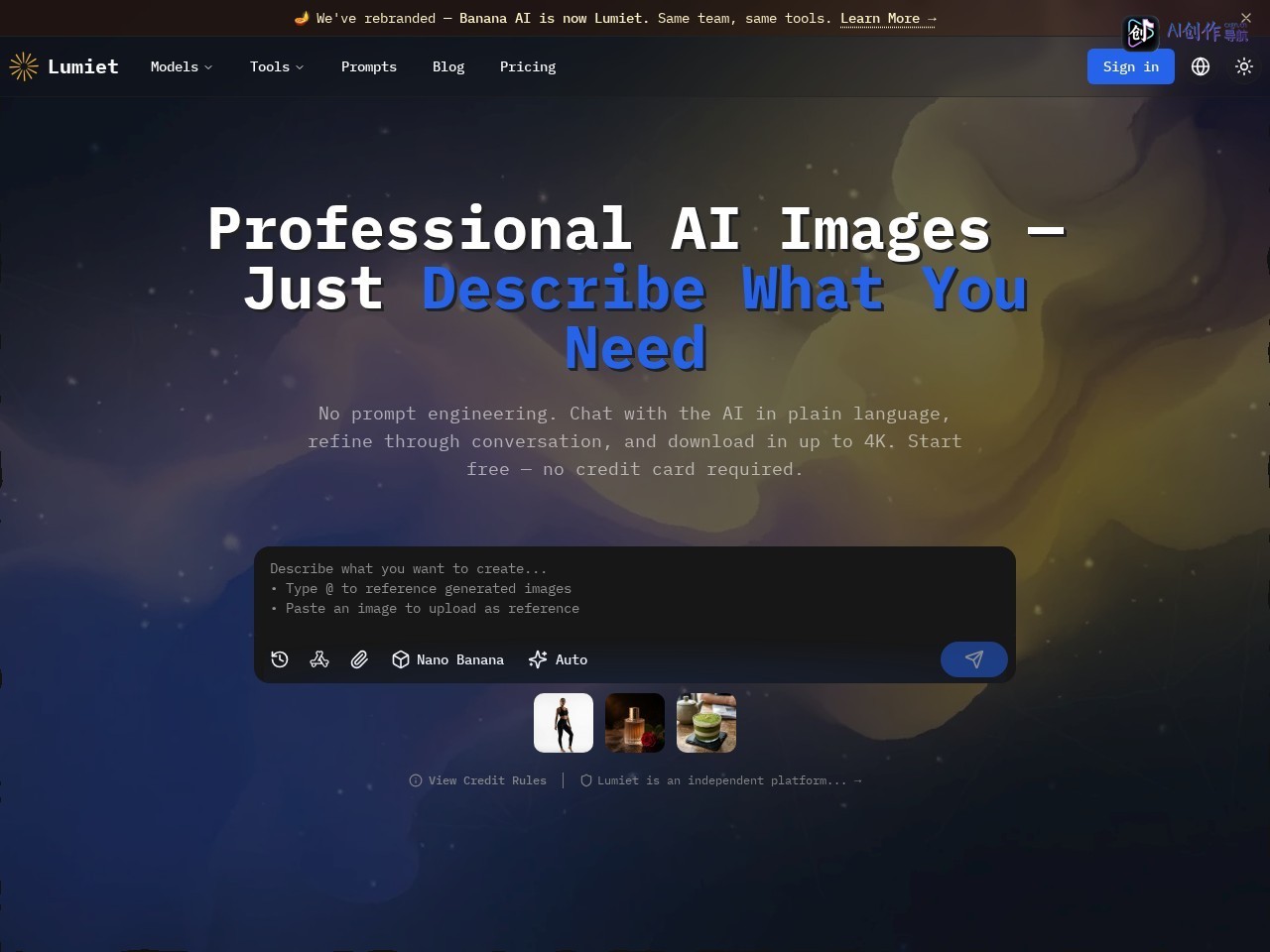The image size is (1270, 952).
Task: Open the Nano Banana model selector
Action: point(447,659)
